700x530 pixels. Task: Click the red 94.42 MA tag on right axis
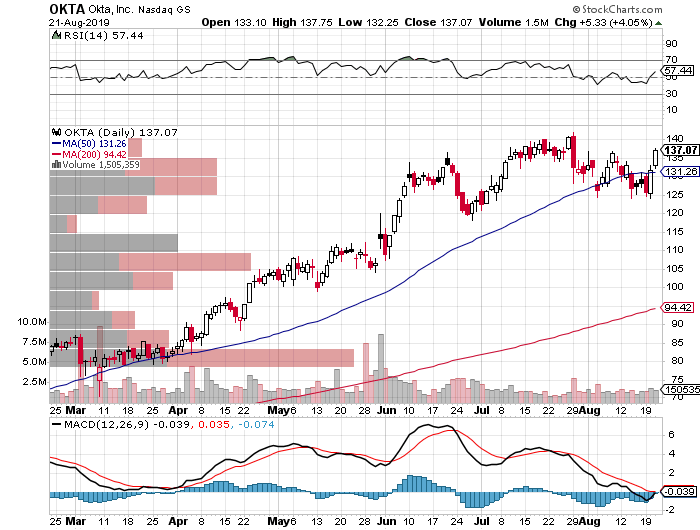coord(678,307)
